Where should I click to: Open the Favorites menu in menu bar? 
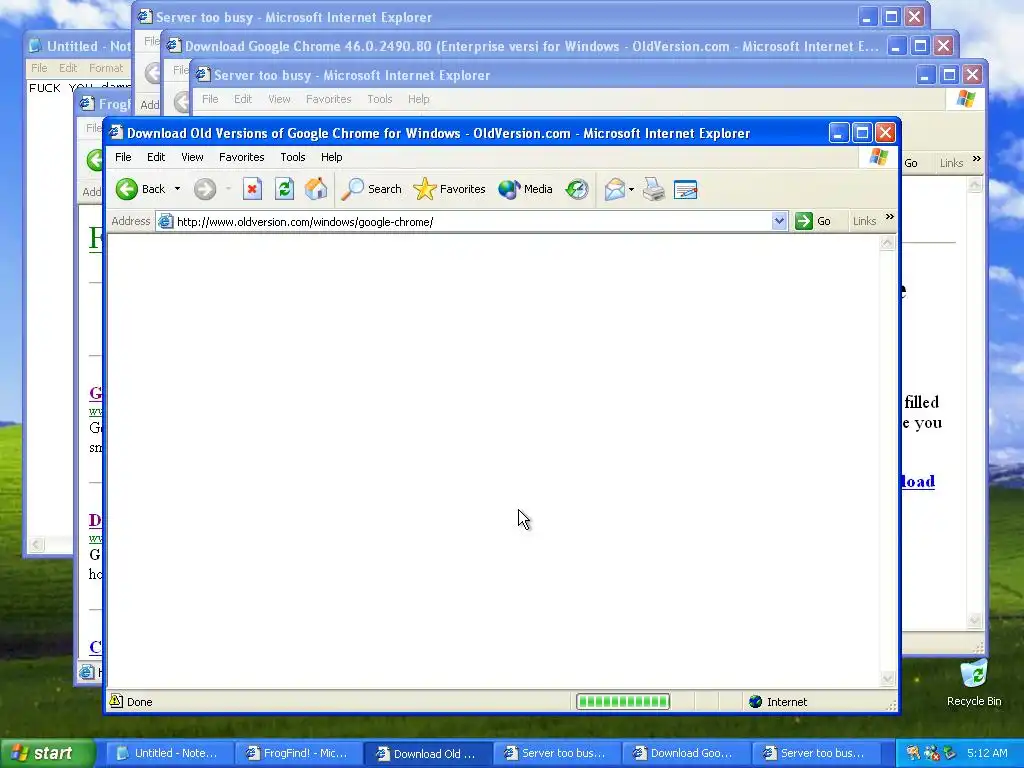(242, 157)
